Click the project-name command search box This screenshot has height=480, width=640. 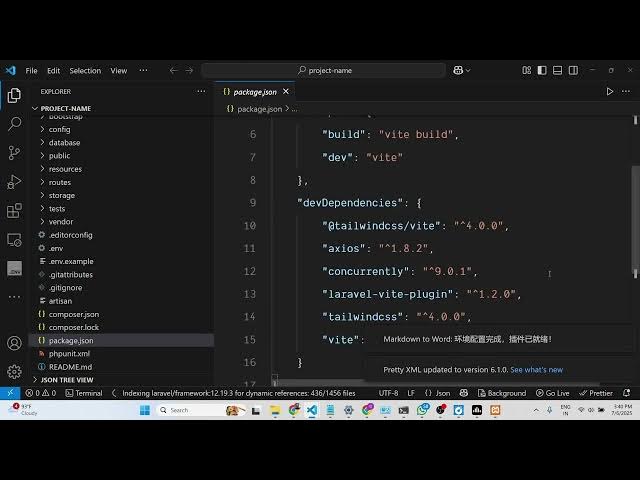pos(324,70)
